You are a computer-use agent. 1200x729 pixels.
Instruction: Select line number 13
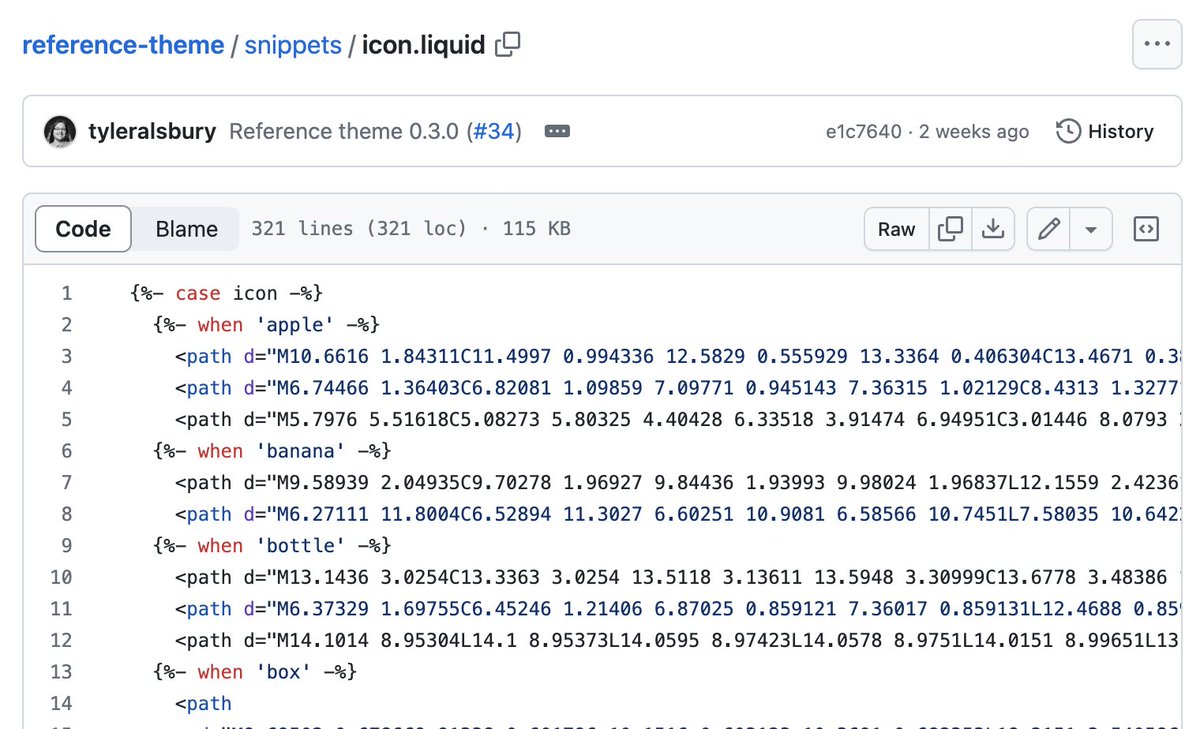[x=60, y=672]
